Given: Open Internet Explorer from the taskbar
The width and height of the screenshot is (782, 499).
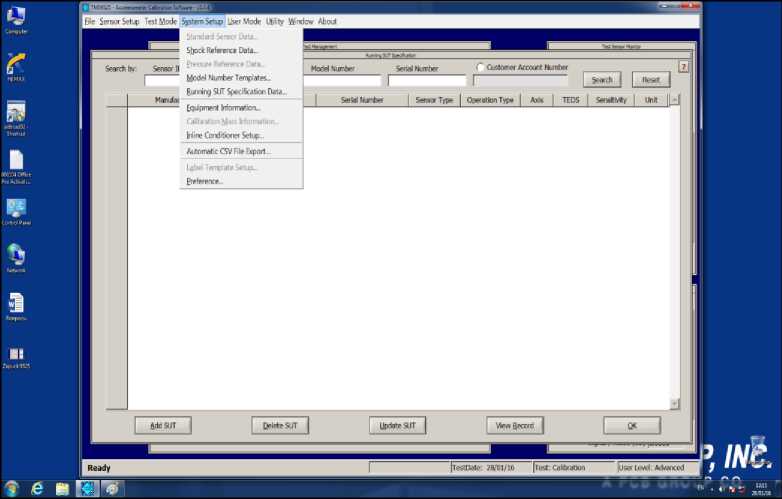Looking at the screenshot, I should point(37,488).
